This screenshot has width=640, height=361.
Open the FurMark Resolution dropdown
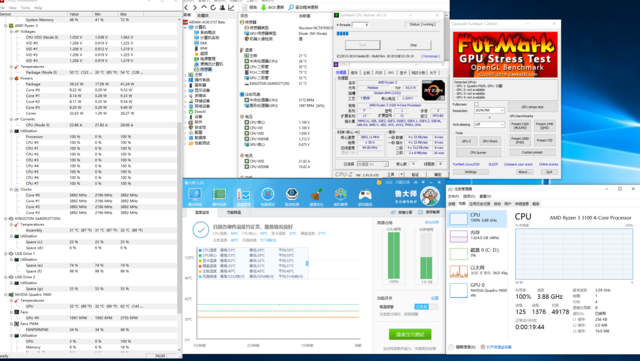pyautogui.click(x=489, y=110)
